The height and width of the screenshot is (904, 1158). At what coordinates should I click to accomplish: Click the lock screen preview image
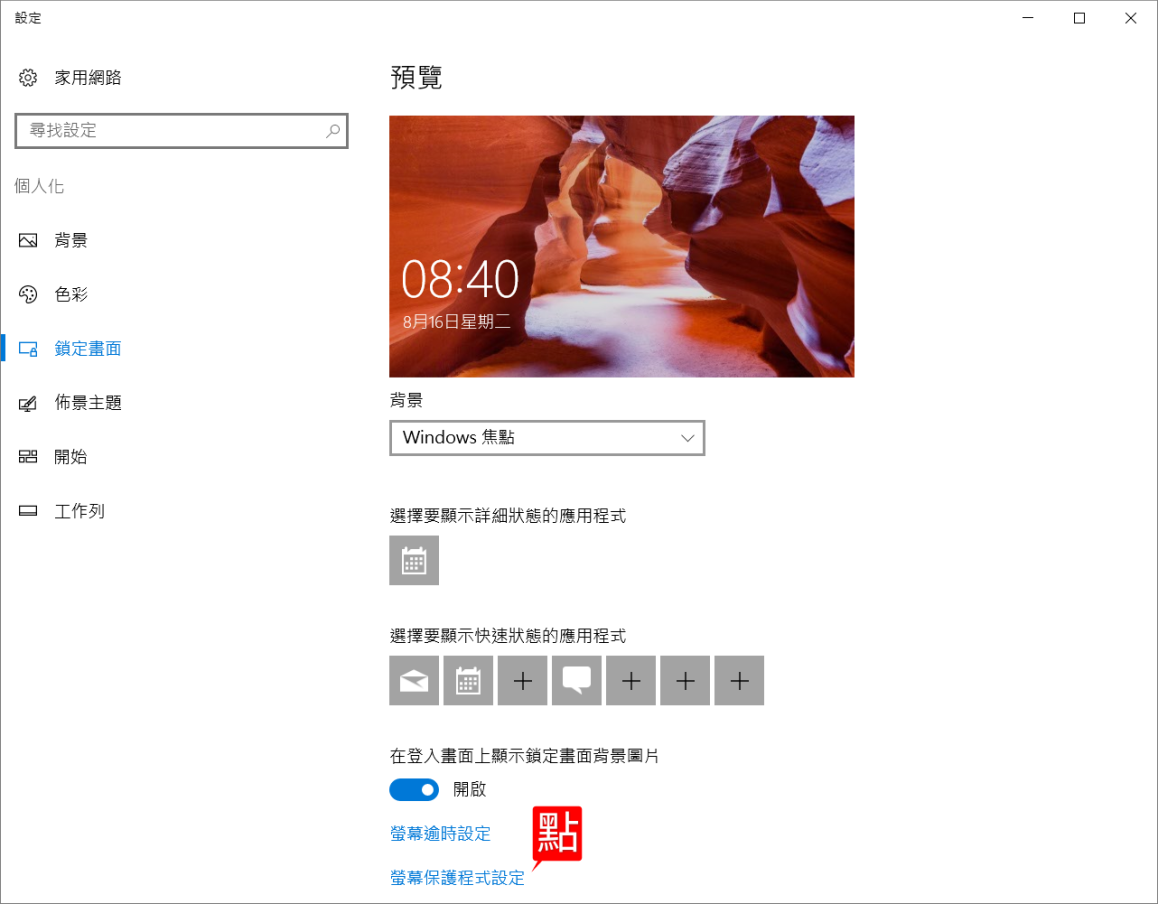pyautogui.click(x=621, y=246)
